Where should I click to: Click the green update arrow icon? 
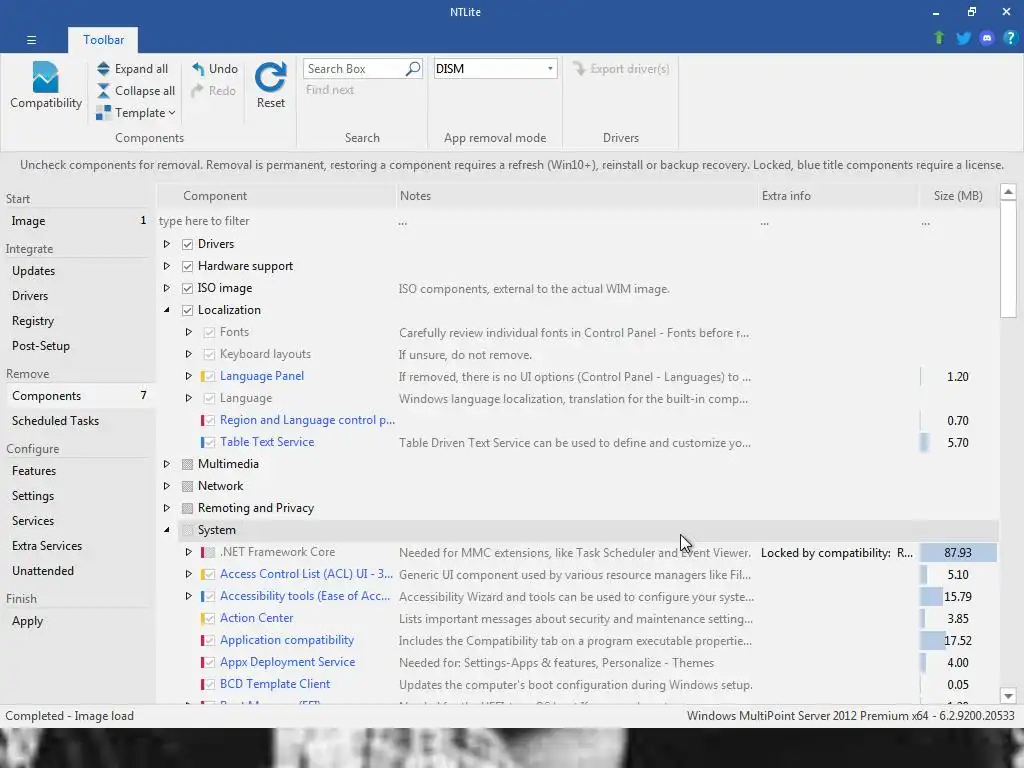click(939, 38)
